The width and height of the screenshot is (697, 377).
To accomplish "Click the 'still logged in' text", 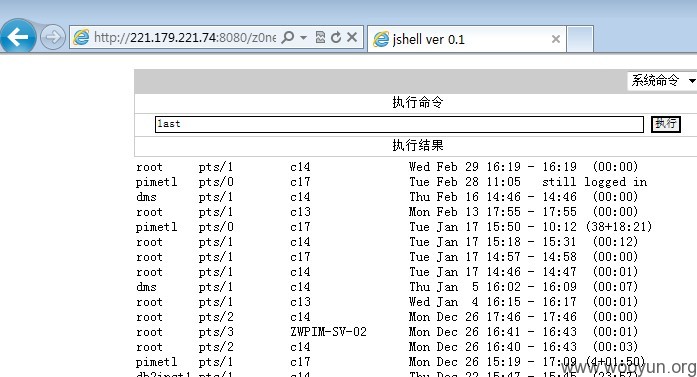I will pos(594,182).
